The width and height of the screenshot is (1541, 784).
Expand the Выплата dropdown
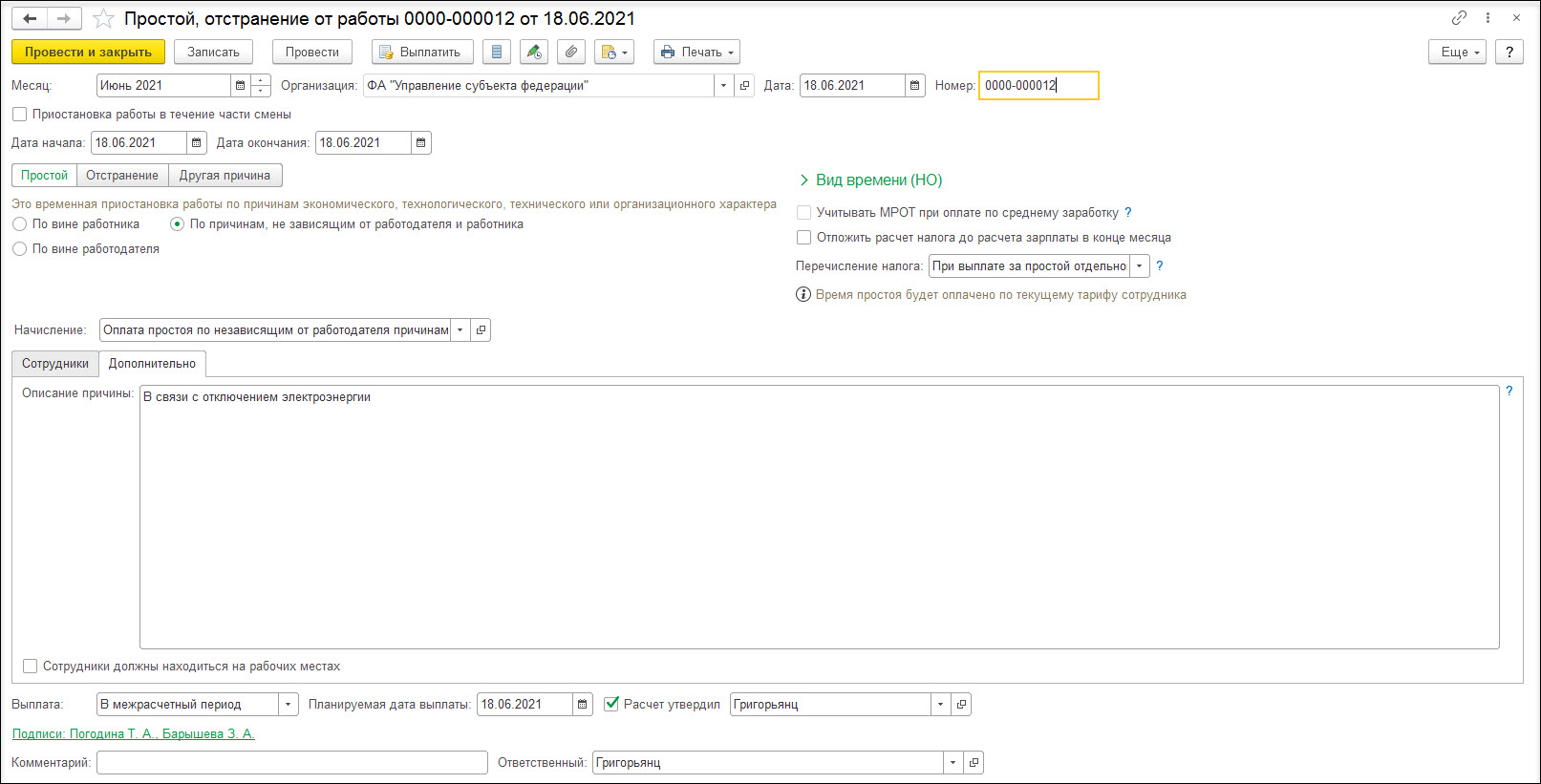pos(289,705)
